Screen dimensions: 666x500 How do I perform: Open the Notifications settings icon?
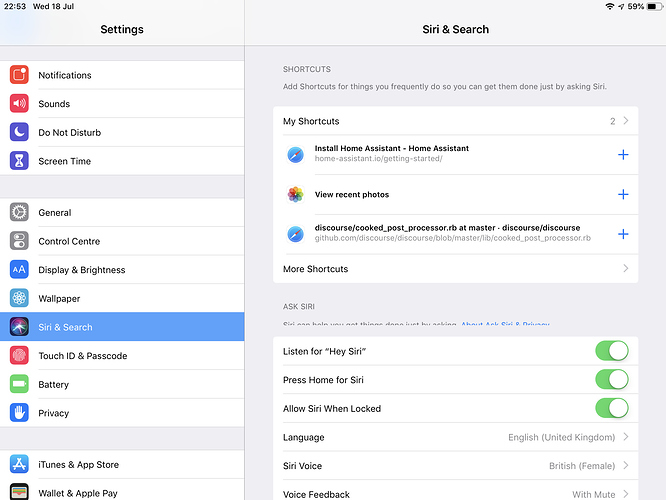[19, 75]
